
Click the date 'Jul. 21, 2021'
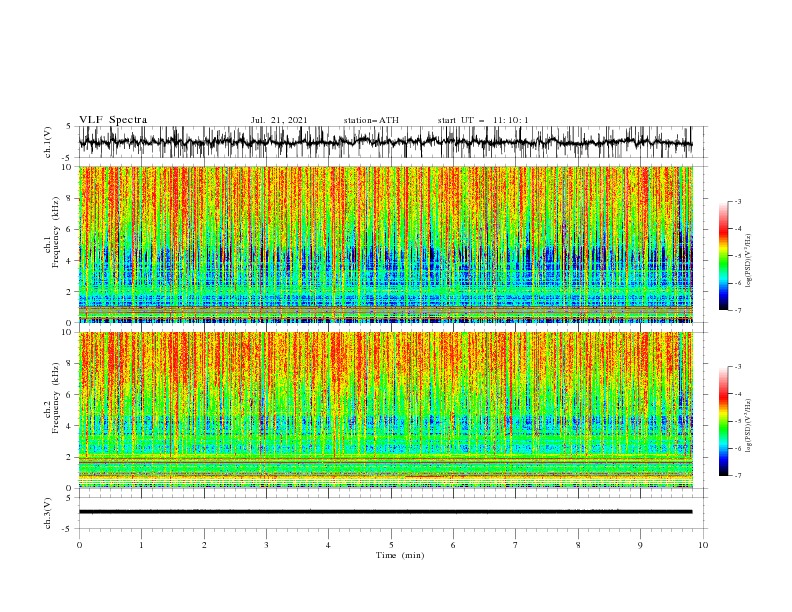point(279,120)
